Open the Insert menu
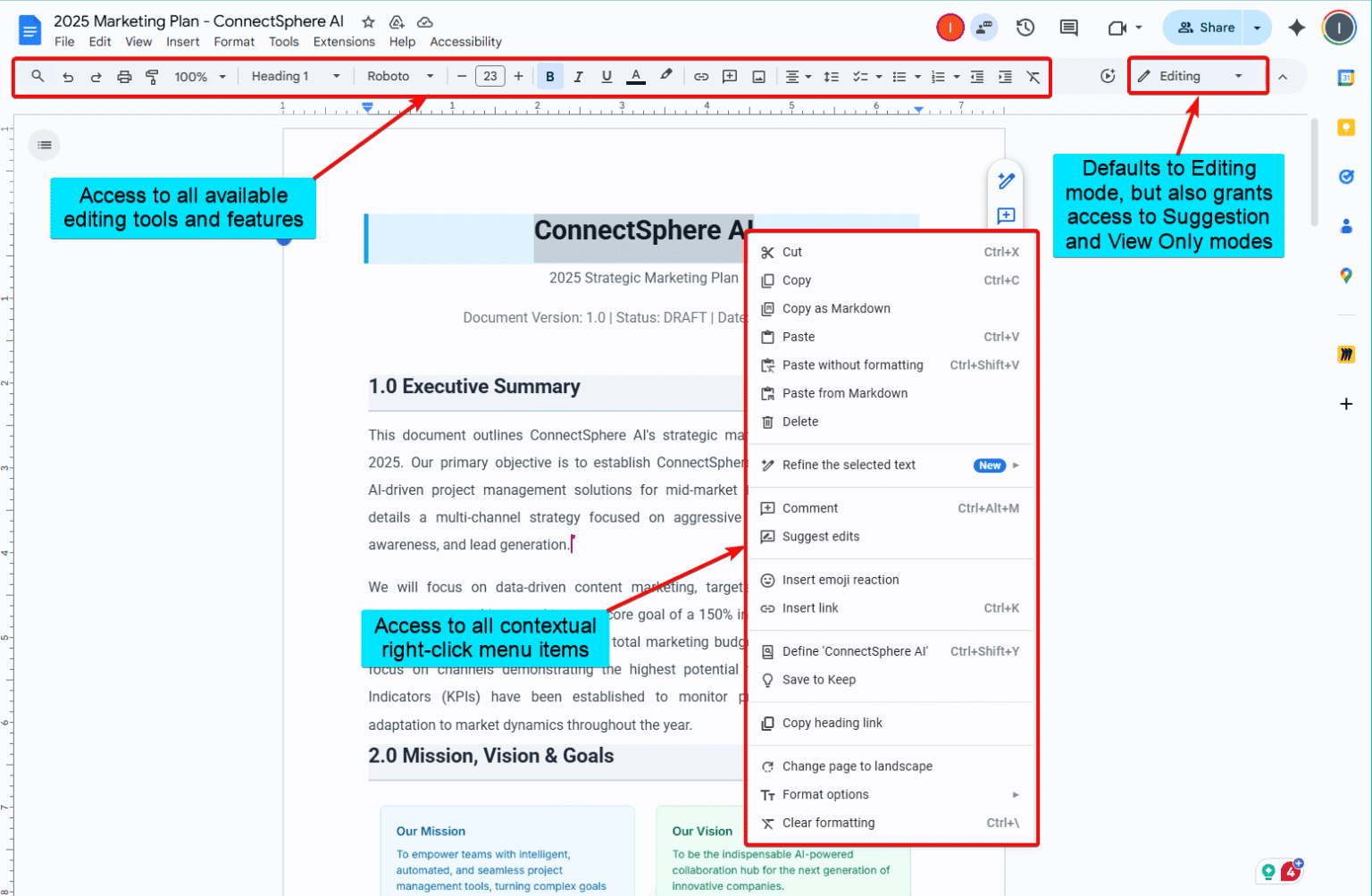1372x896 pixels. coord(183,41)
